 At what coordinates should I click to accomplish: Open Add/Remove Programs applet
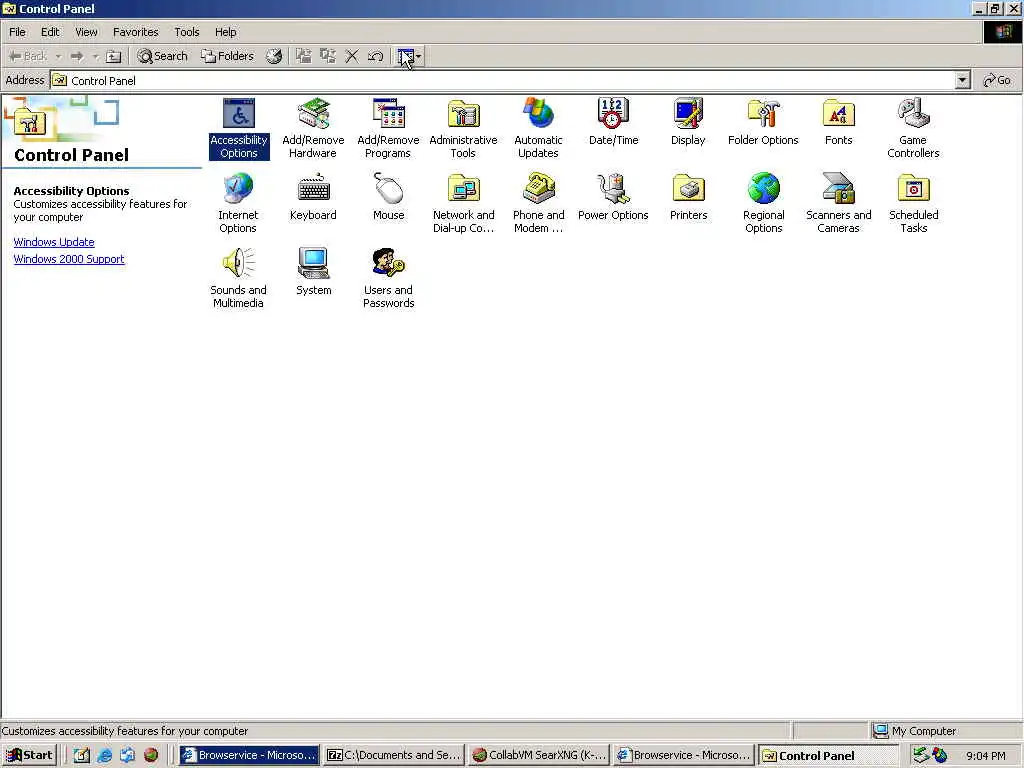point(388,129)
